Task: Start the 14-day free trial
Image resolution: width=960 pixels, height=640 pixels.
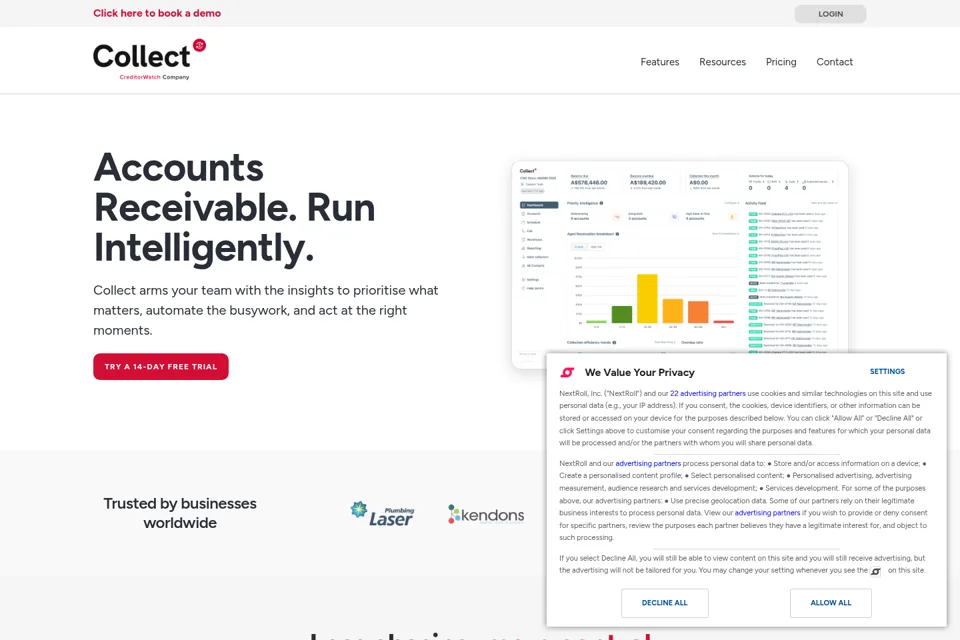Action: 160,366
